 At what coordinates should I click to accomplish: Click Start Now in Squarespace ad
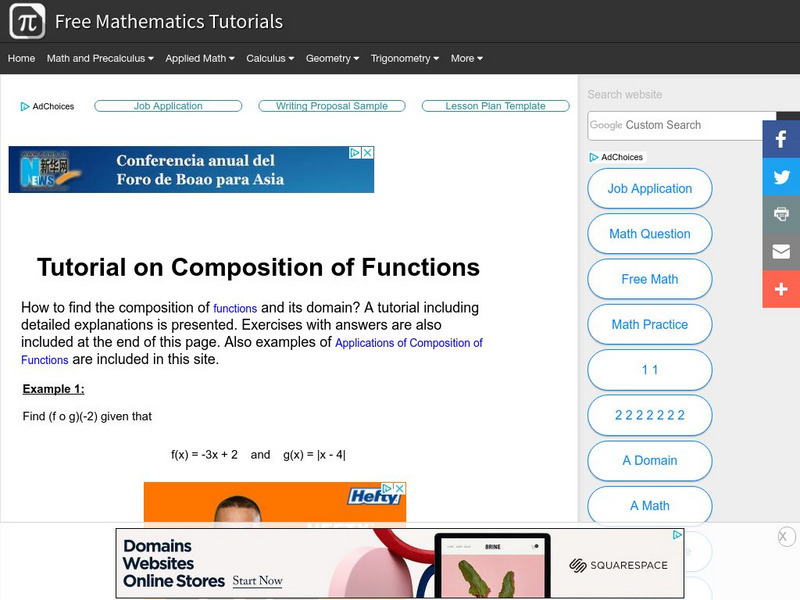(x=257, y=581)
